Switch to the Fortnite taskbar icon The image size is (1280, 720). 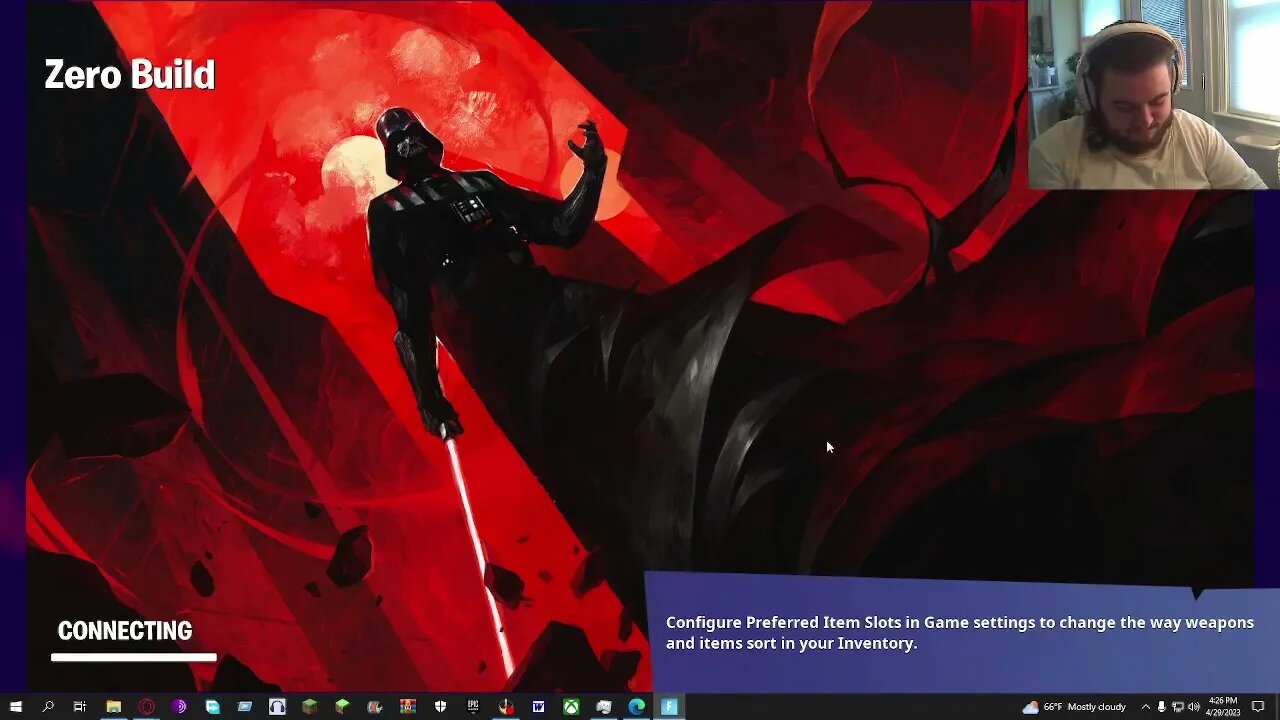pyautogui.click(x=669, y=707)
